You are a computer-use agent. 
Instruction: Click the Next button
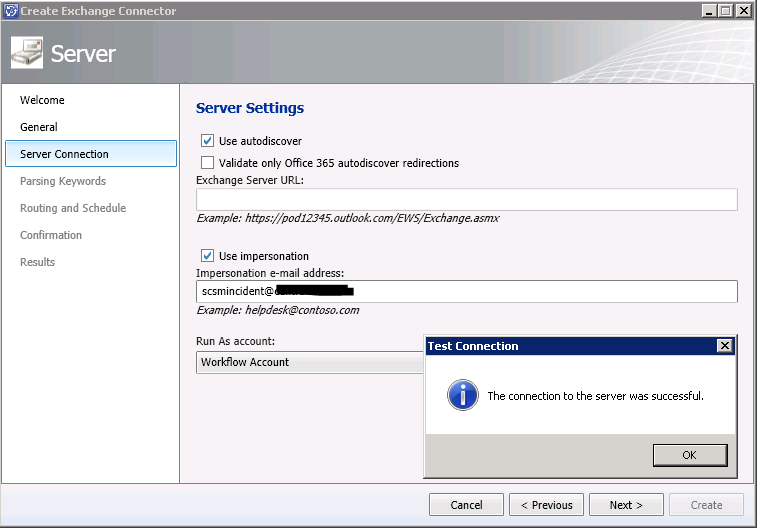[626, 505]
